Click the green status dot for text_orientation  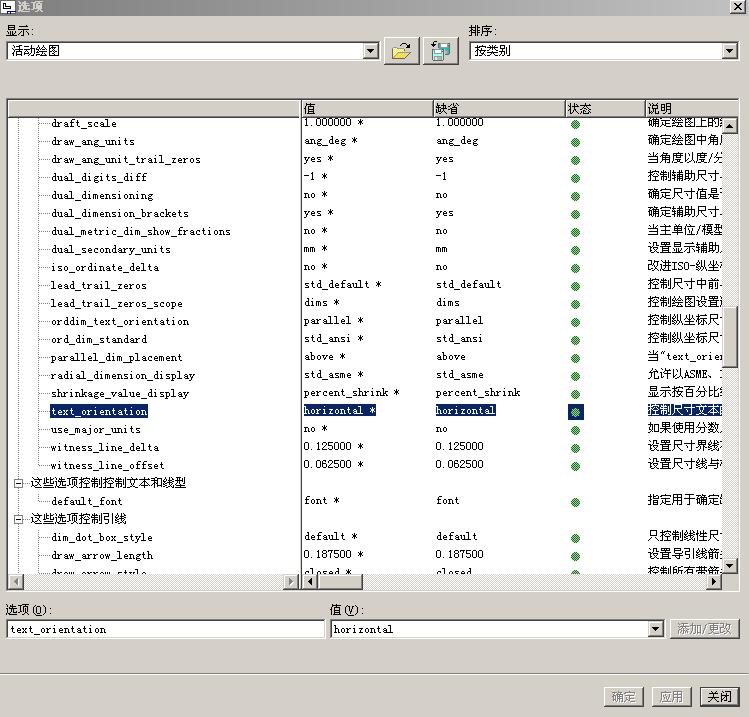click(x=576, y=412)
